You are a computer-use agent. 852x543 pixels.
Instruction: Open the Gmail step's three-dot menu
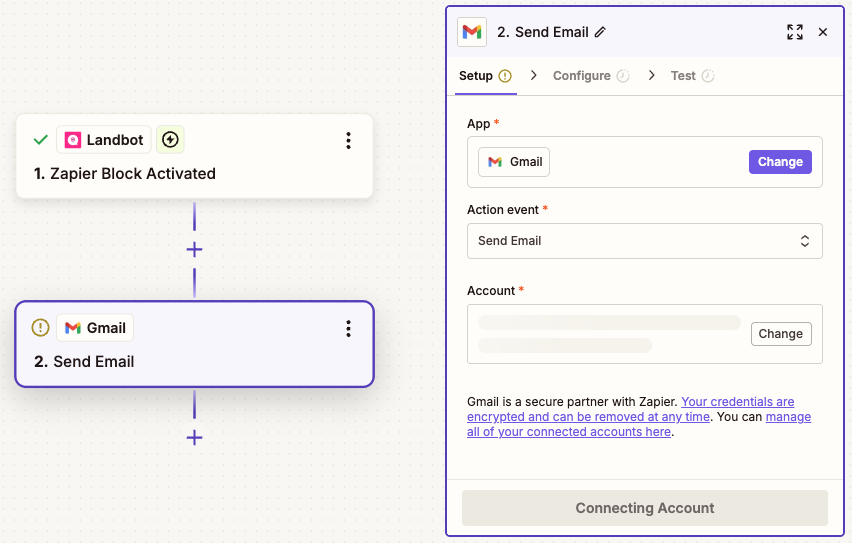coord(348,329)
